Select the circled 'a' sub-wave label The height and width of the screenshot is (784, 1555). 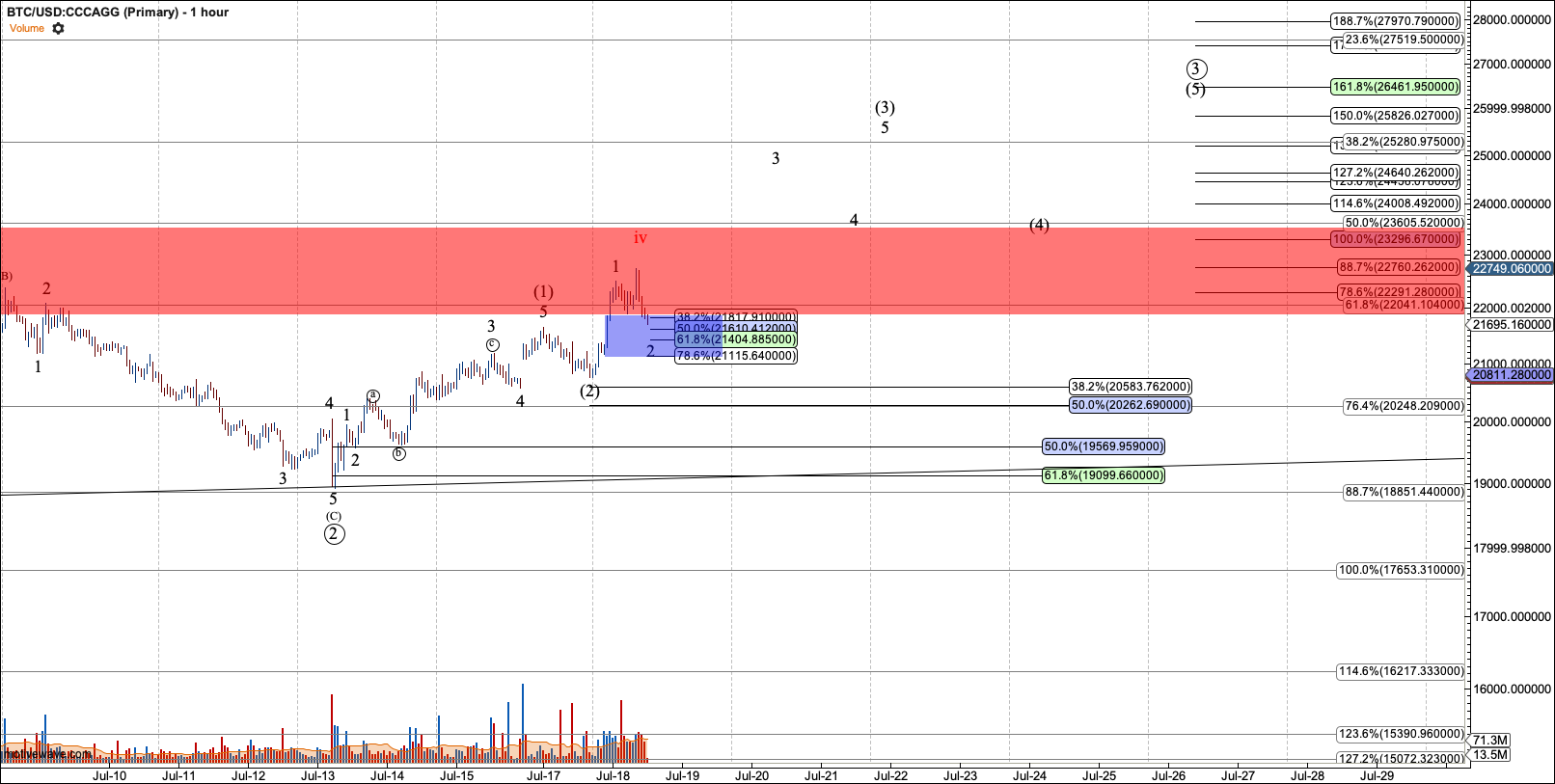[373, 395]
